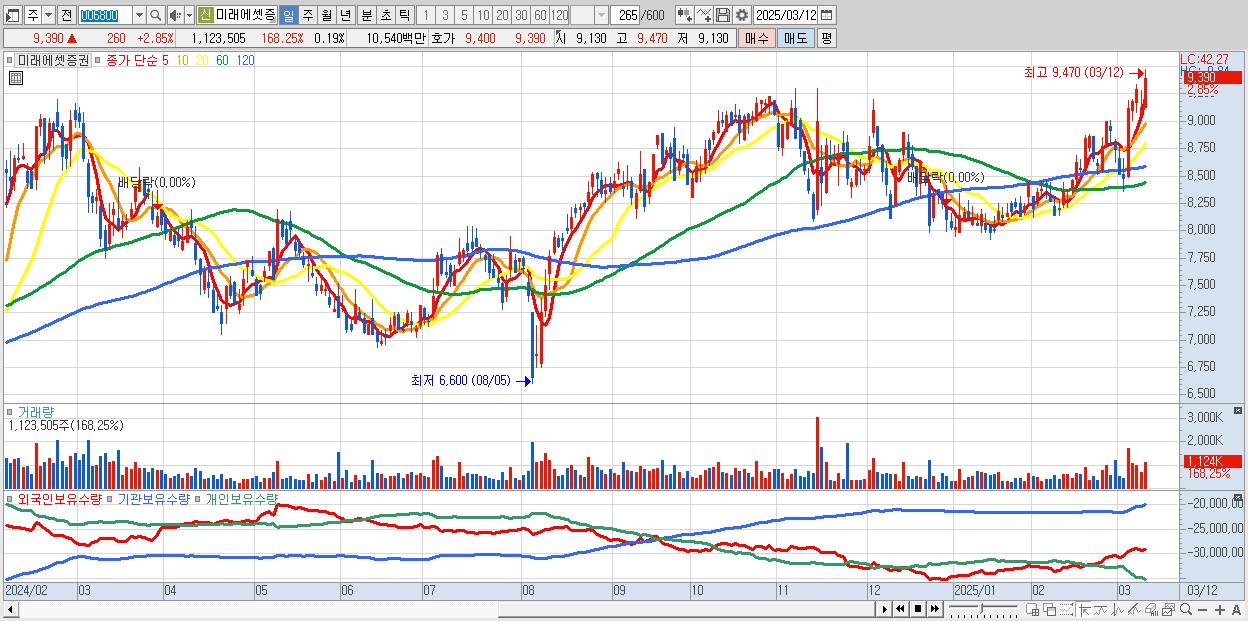Click the speaker sound icon

click(175, 15)
